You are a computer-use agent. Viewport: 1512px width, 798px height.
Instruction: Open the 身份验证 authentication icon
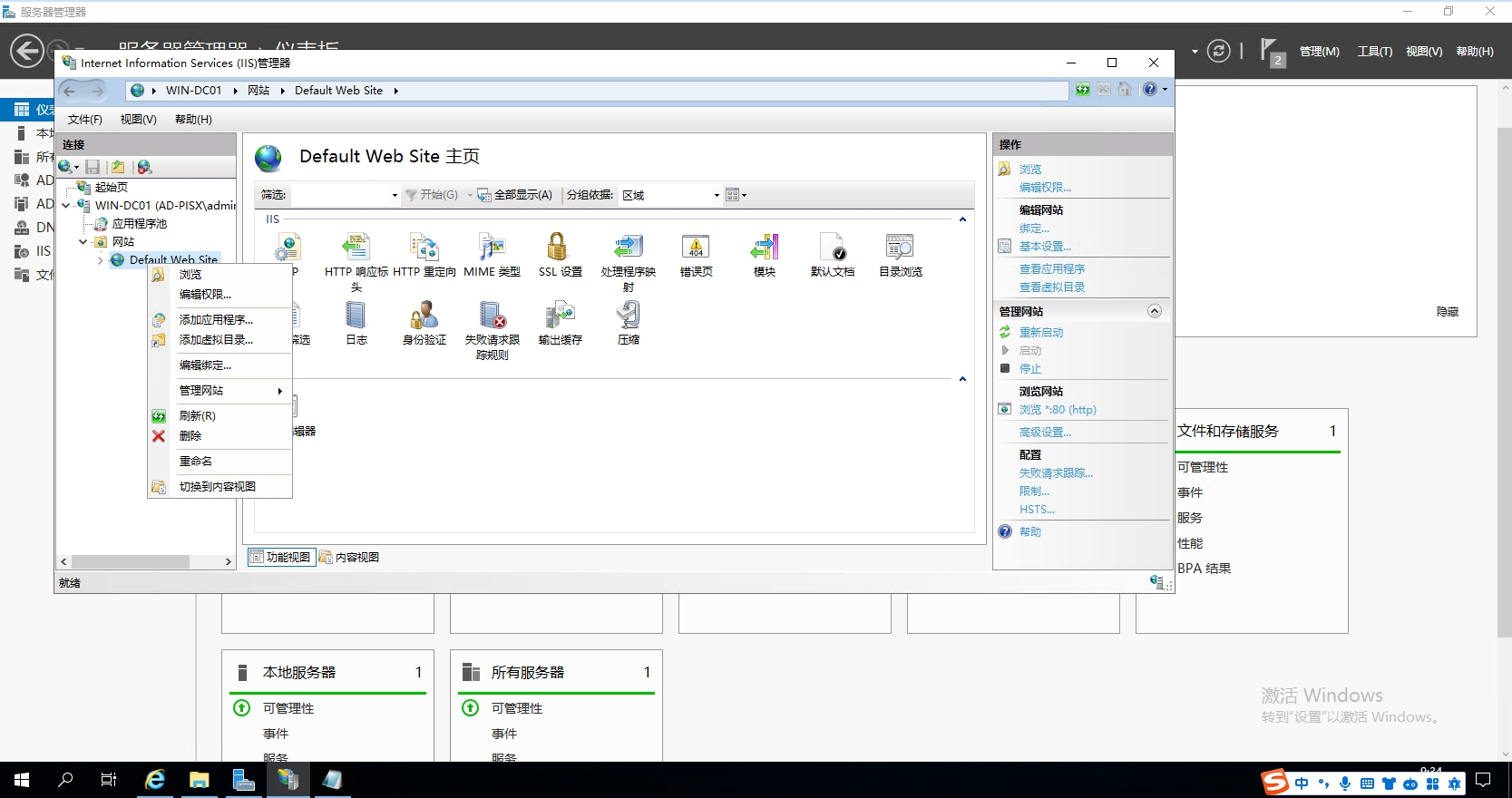[x=424, y=316]
